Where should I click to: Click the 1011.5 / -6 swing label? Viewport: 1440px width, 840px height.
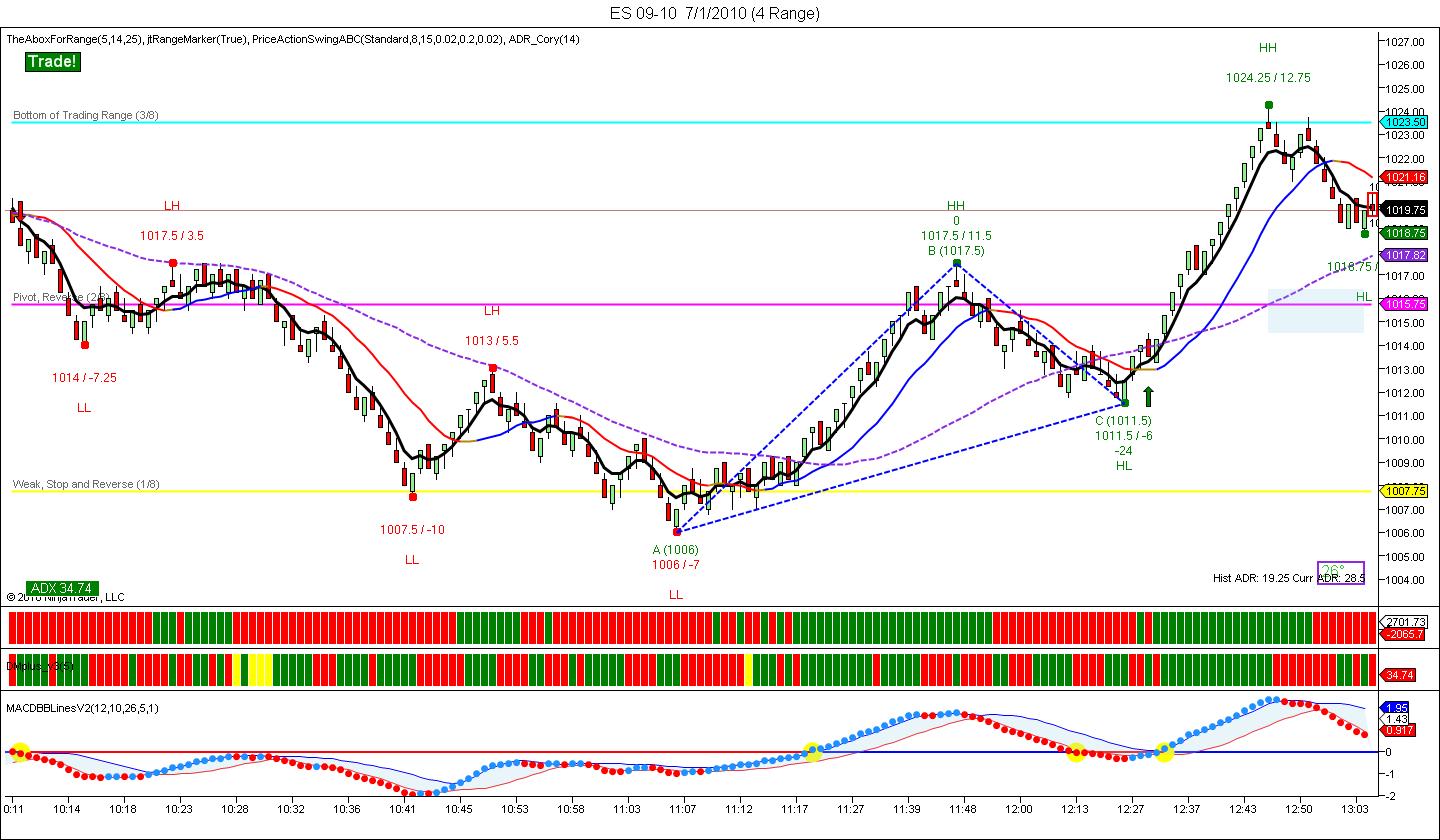click(1124, 435)
